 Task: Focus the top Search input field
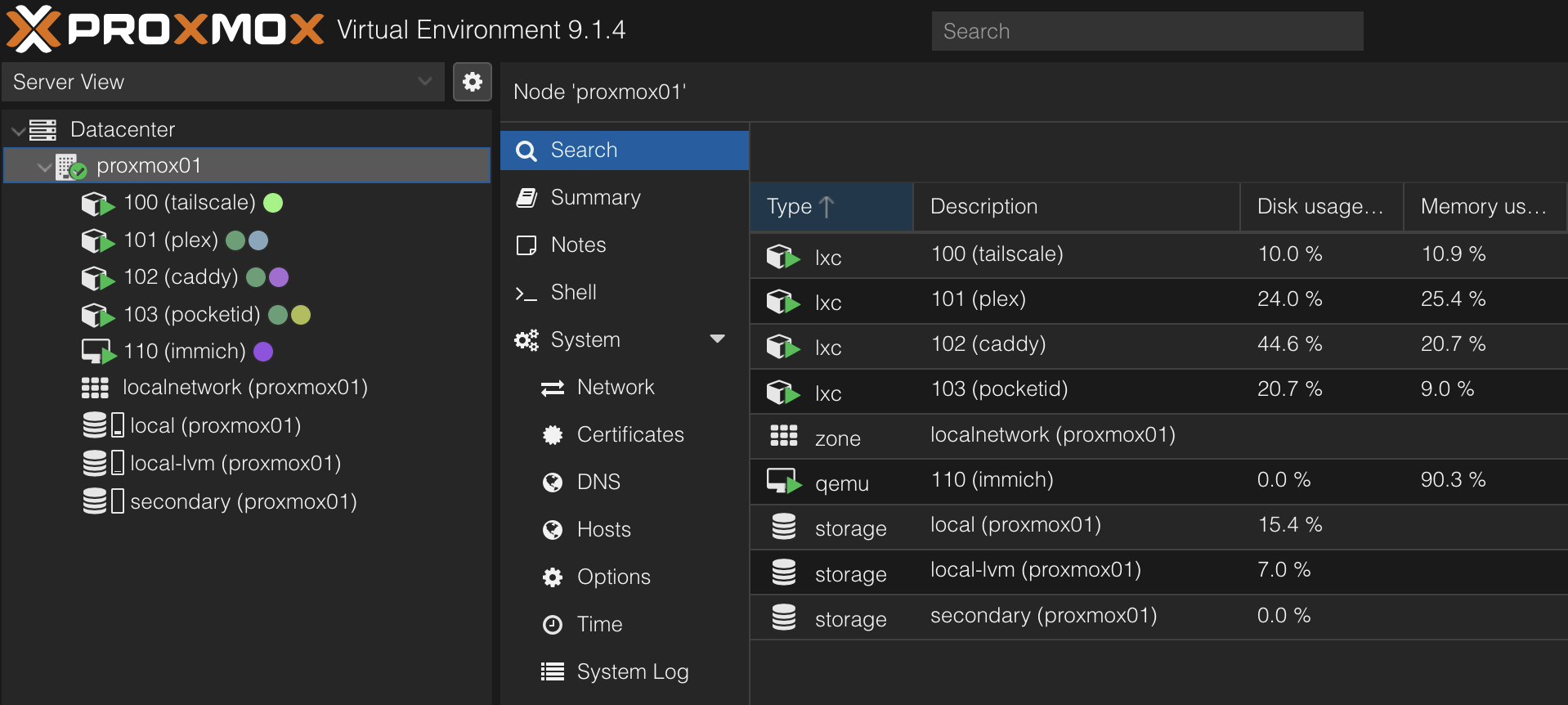[x=1146, y=31]
